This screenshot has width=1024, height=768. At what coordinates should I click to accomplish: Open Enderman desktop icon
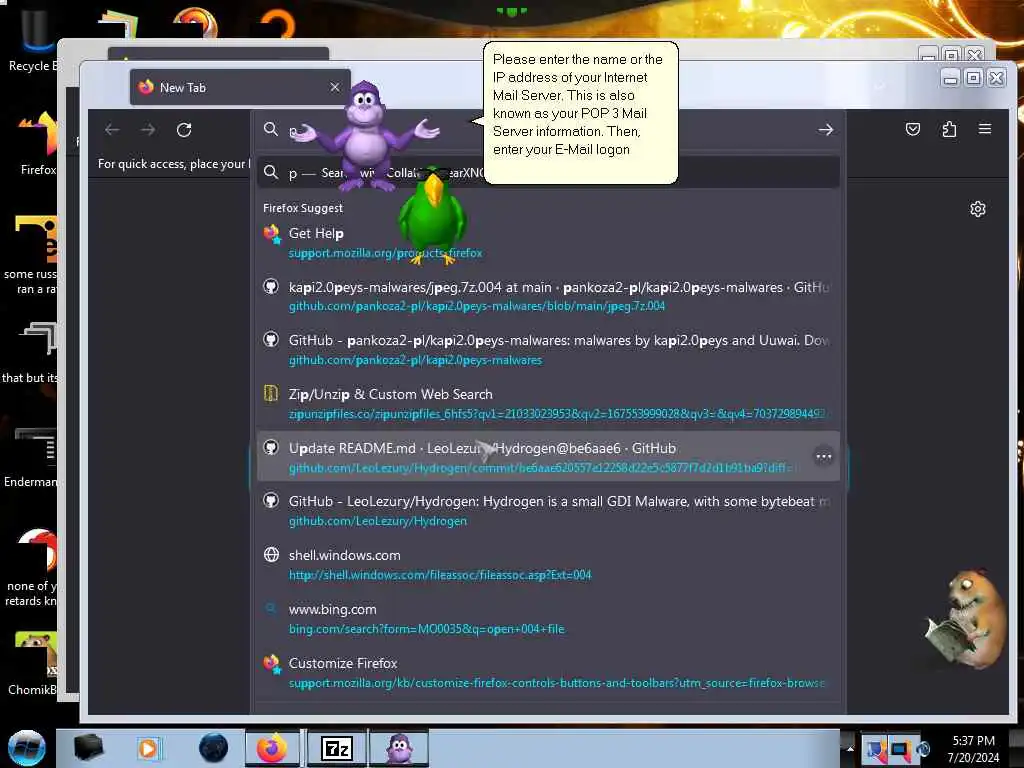(x=31, y=457)
